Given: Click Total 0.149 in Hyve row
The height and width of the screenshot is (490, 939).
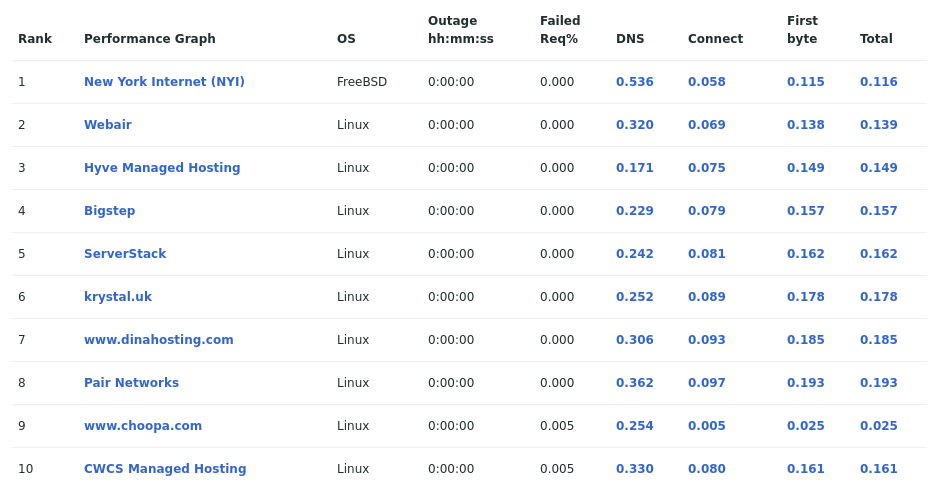Looking at the screenshot, I should [x=879, y=168].
